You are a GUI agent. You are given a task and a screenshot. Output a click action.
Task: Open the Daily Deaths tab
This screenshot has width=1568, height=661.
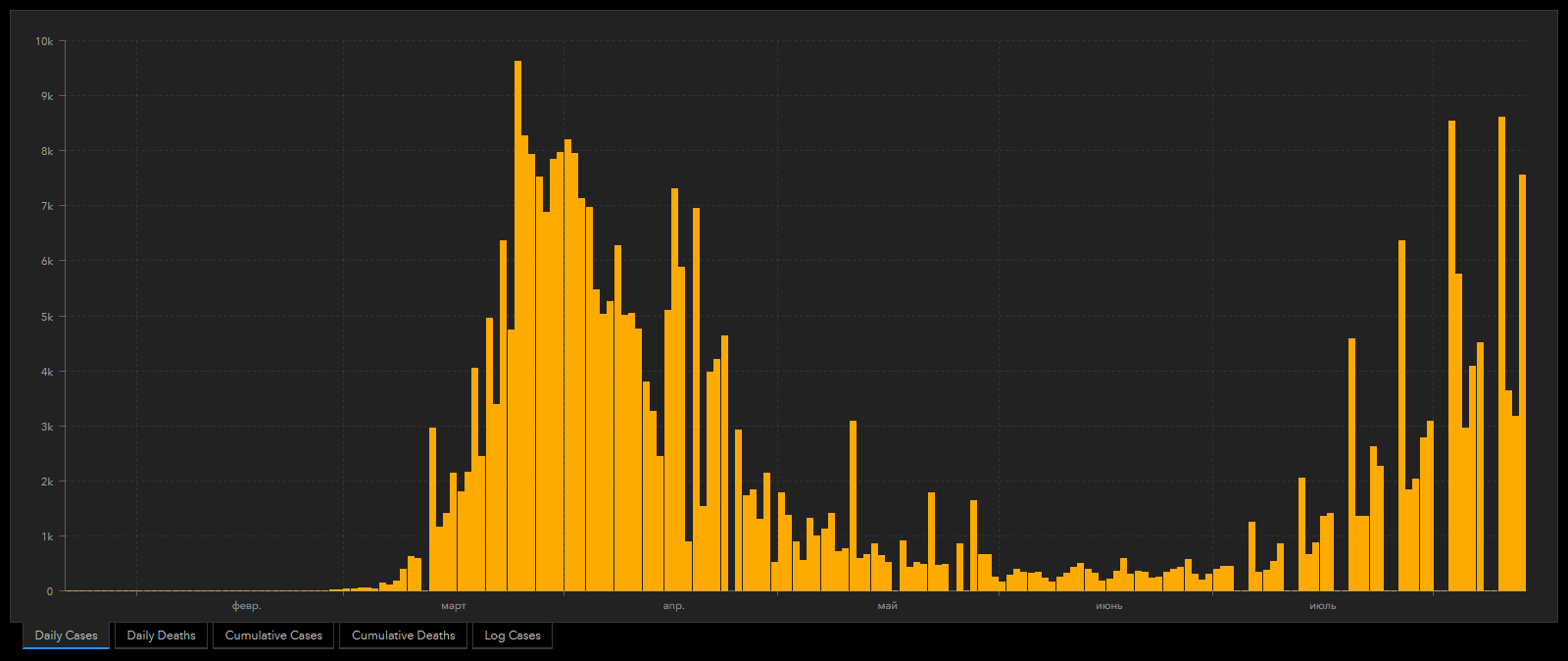click(162, 636)
